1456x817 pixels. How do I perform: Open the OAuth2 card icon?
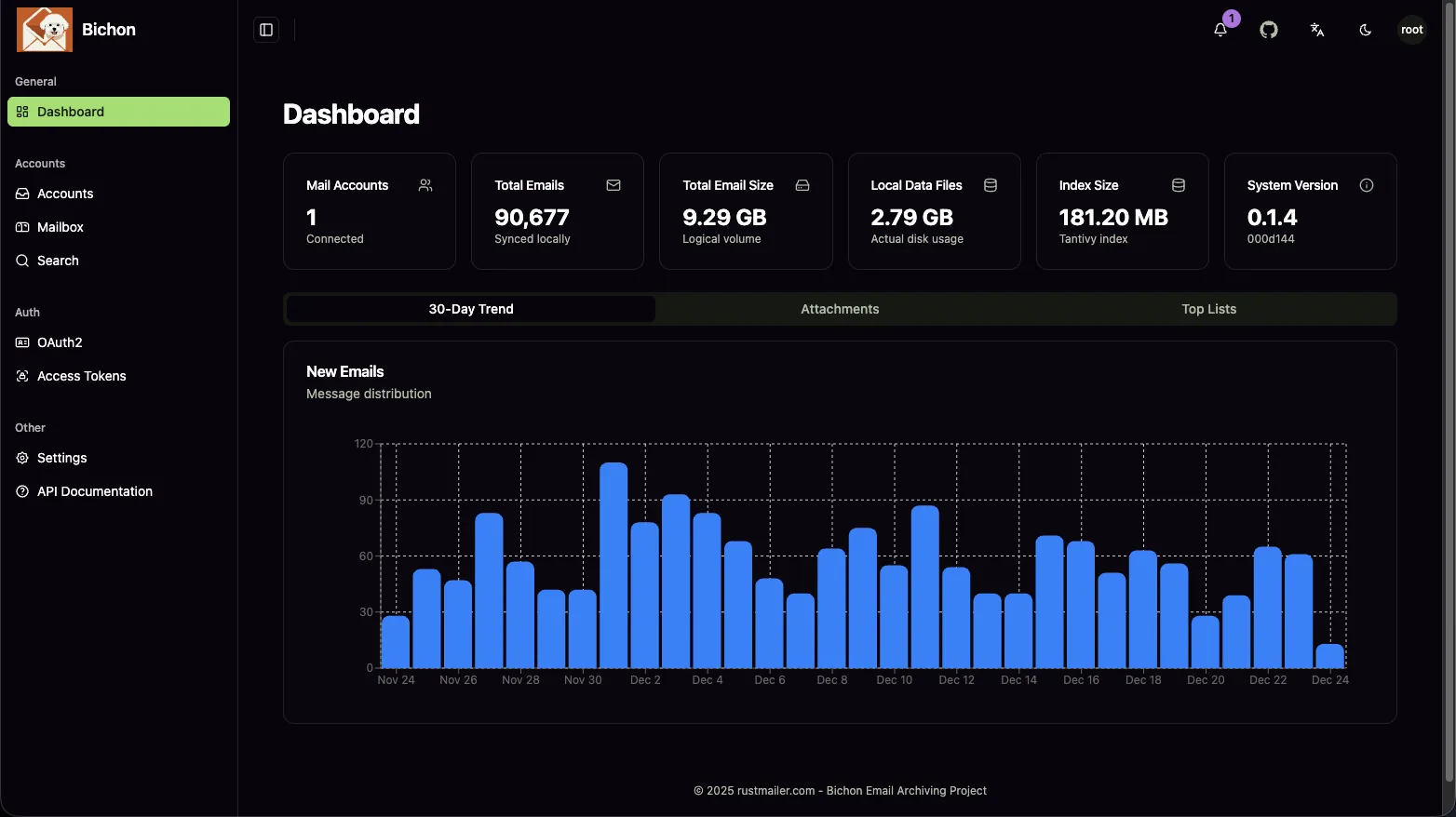[22, 342]
